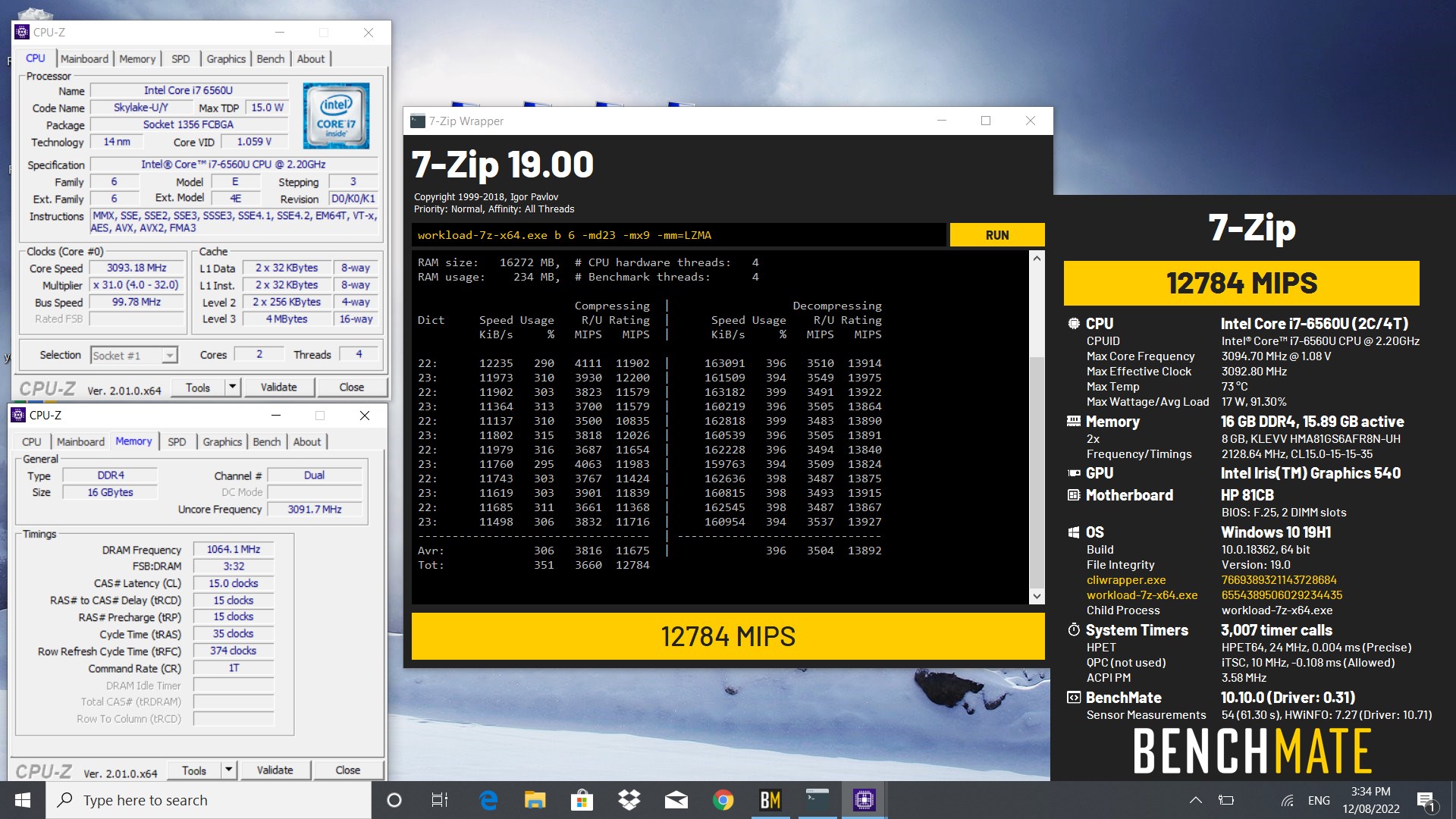Viewport: 1456px width, 819px height.
Task: Open the Wi-Fi network tray icon
Action: (x=1287, y=800)
